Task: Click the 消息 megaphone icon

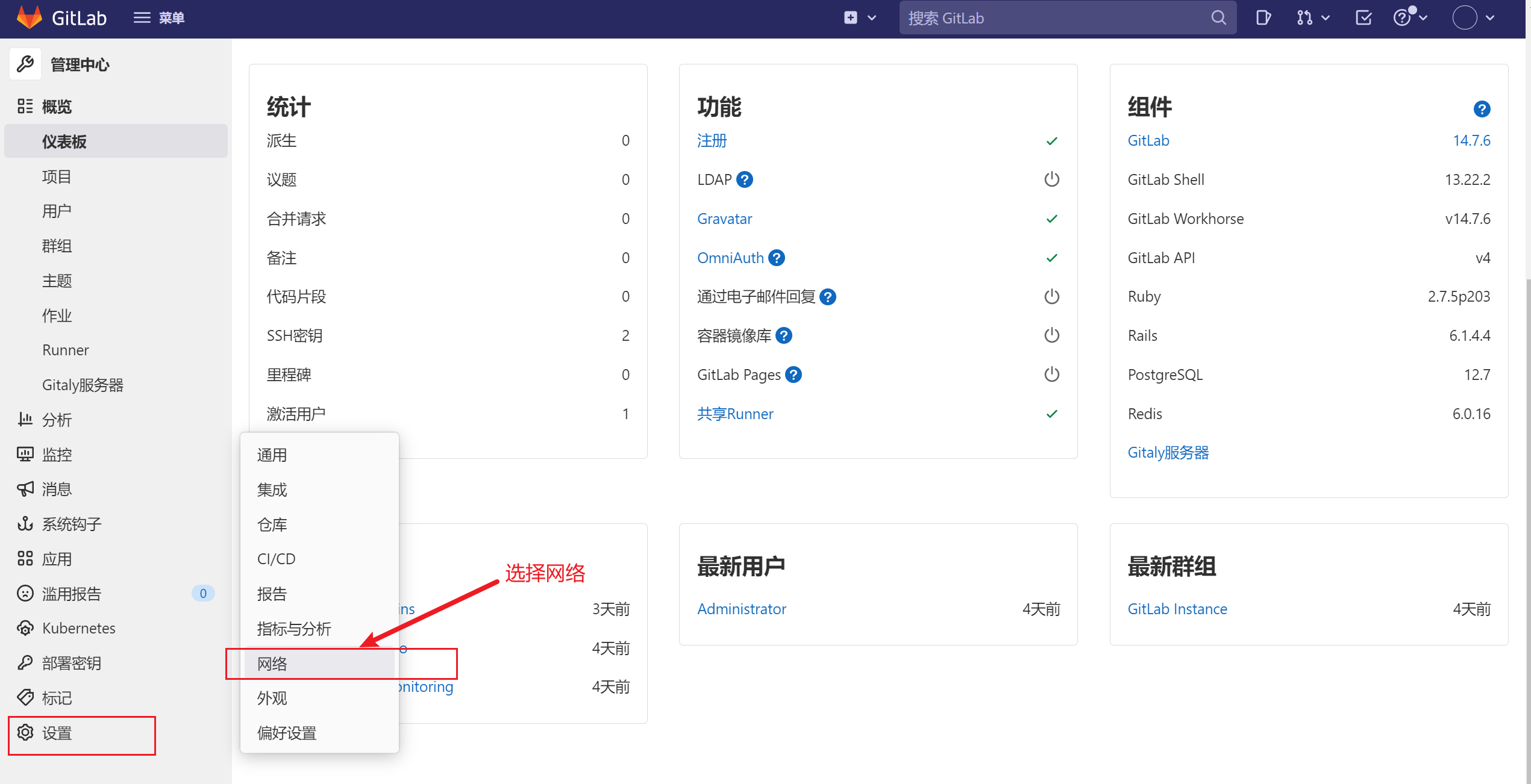Action: 25,489
